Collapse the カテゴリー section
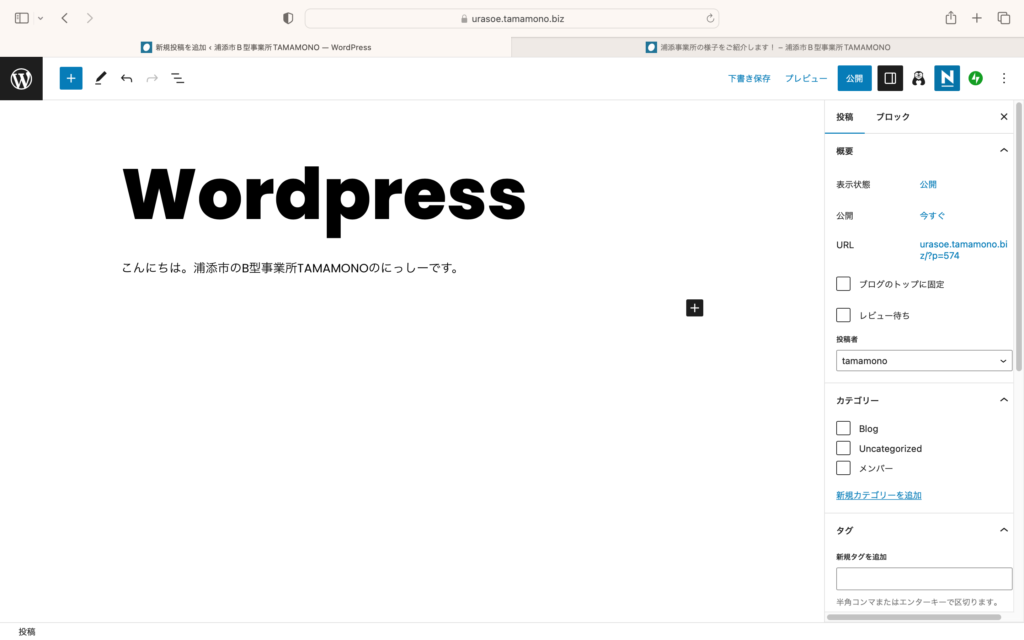The width and height of the screenshot is (1024, 640). (x=1004, y=400)
